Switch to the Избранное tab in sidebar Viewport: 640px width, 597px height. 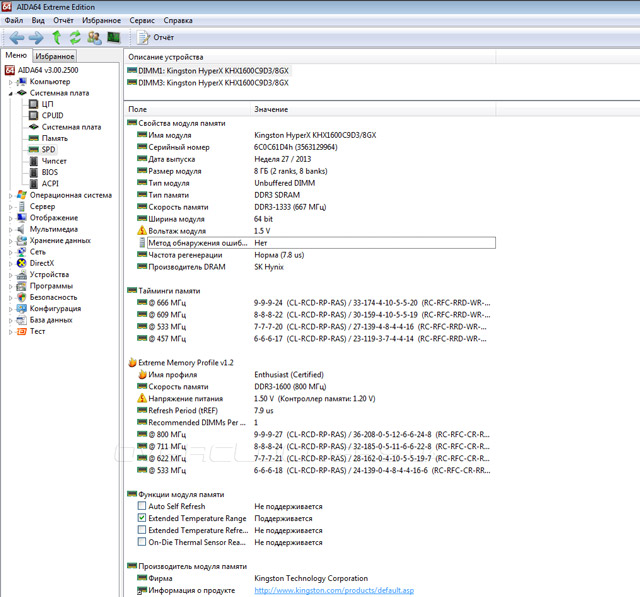pyautogui.click(x=55, y=56)
